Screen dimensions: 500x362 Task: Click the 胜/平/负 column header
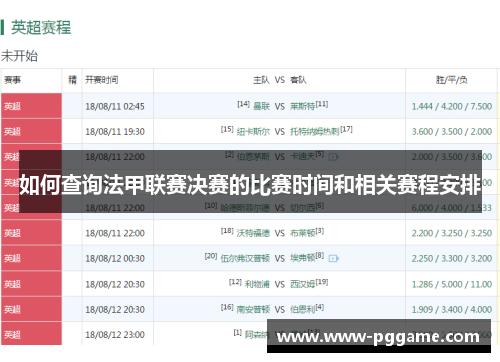[452, 80]
